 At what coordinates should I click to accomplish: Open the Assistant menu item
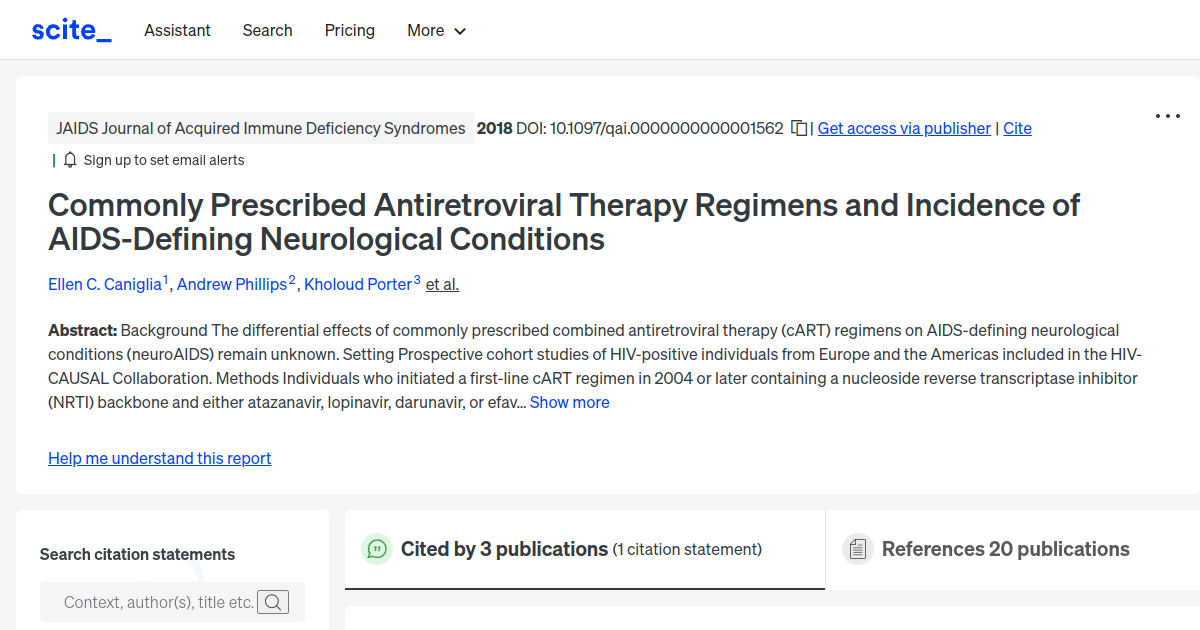coord(177,30)
